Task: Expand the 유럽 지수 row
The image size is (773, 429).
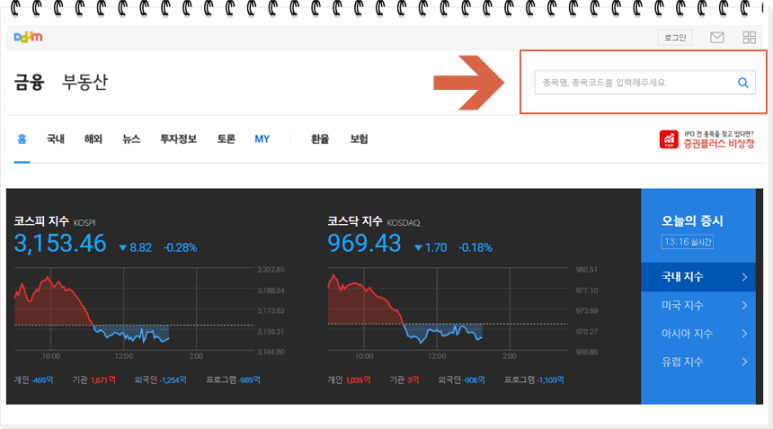Action: 704,361
